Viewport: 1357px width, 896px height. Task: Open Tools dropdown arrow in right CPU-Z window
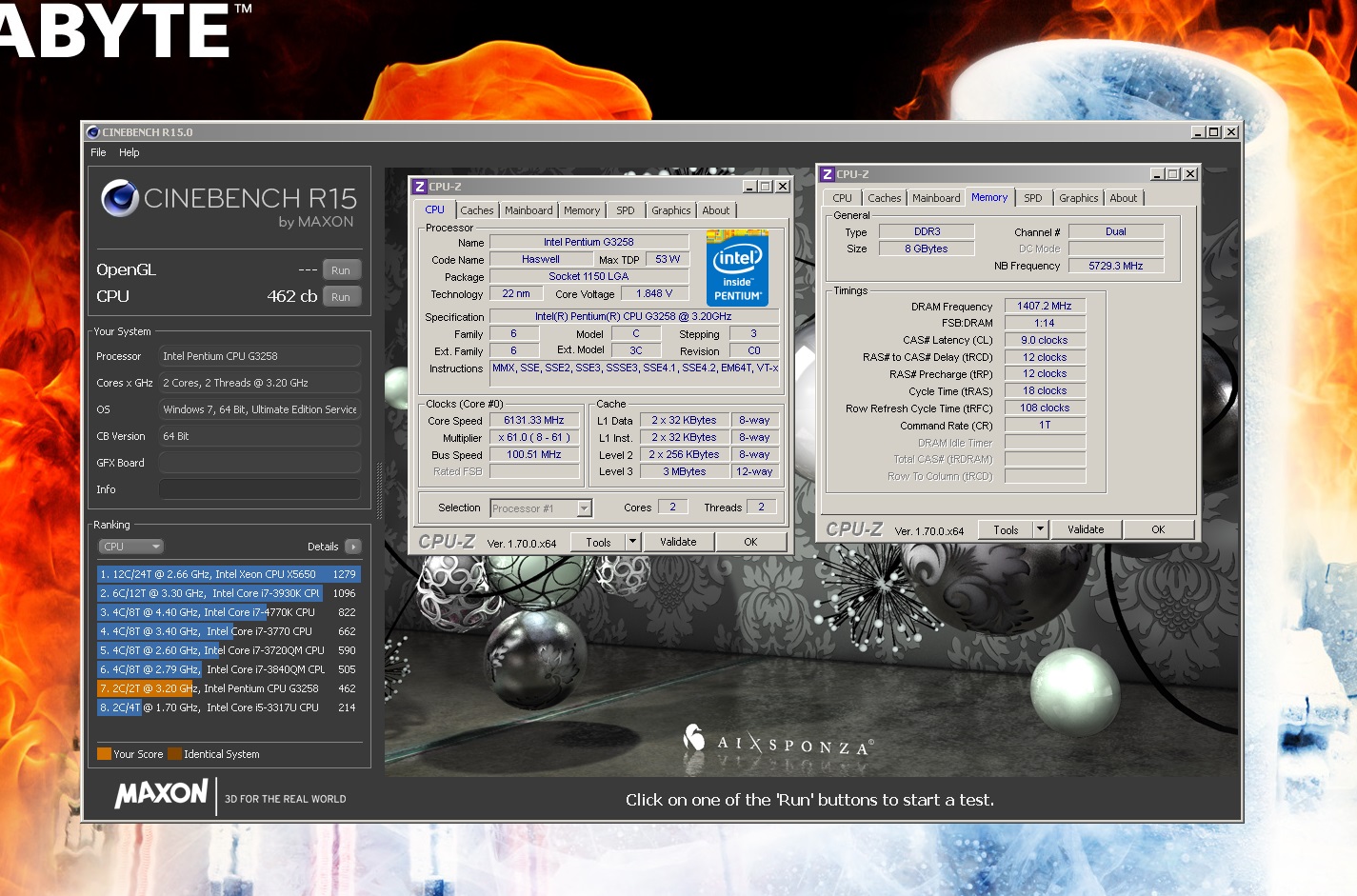pyautogui.click(x=1040, y=529)
